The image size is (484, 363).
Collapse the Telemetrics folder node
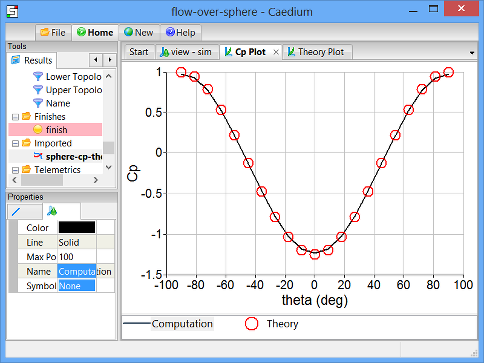click(x=15, y=170)
